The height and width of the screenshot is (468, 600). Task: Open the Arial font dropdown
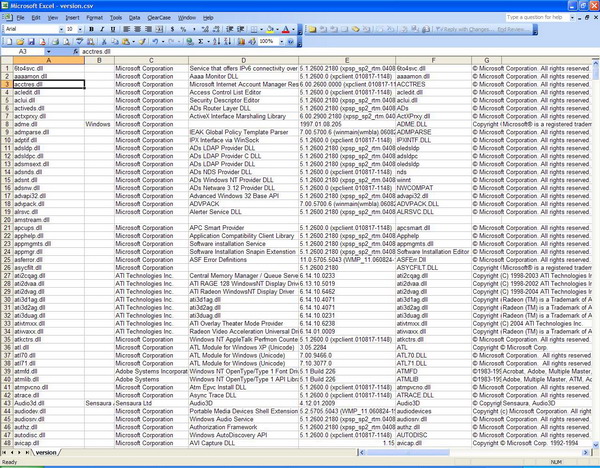click(61, 29)
